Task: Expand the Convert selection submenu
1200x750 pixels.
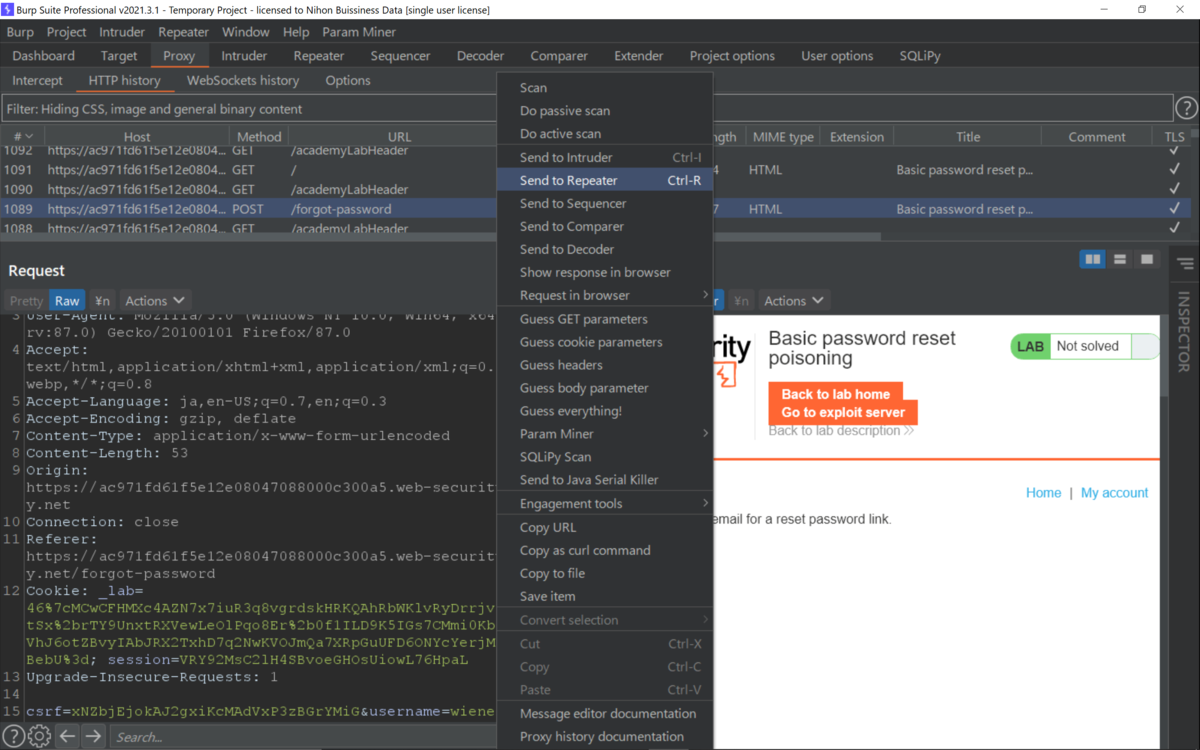Action: [605, 619]
